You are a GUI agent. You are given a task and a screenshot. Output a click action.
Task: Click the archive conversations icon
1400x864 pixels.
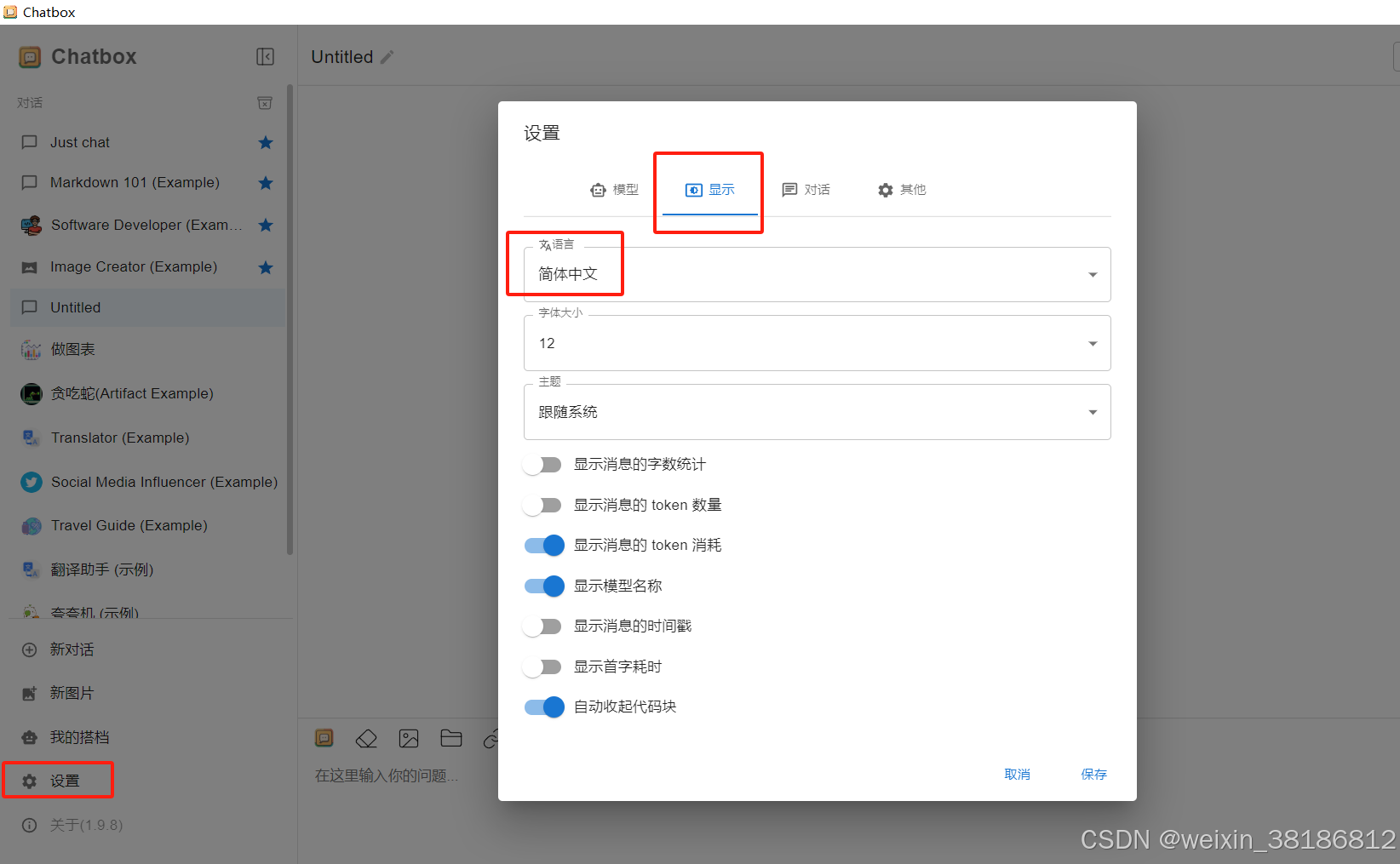(265, 102)
